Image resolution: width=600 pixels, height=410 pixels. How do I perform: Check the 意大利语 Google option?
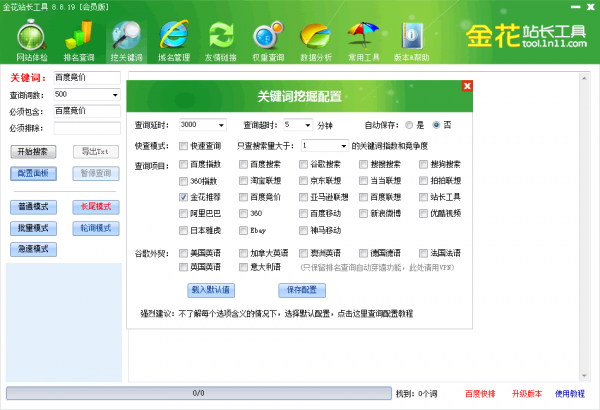(x=243, y=267)
